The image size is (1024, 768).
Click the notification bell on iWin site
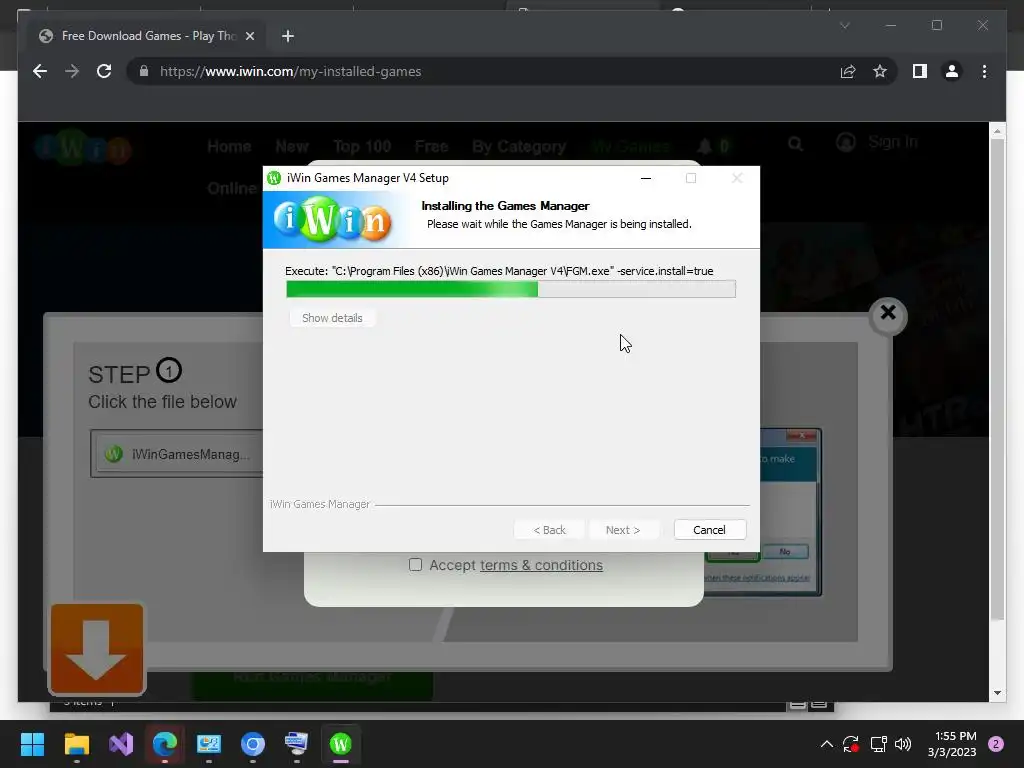pos(704,146)
